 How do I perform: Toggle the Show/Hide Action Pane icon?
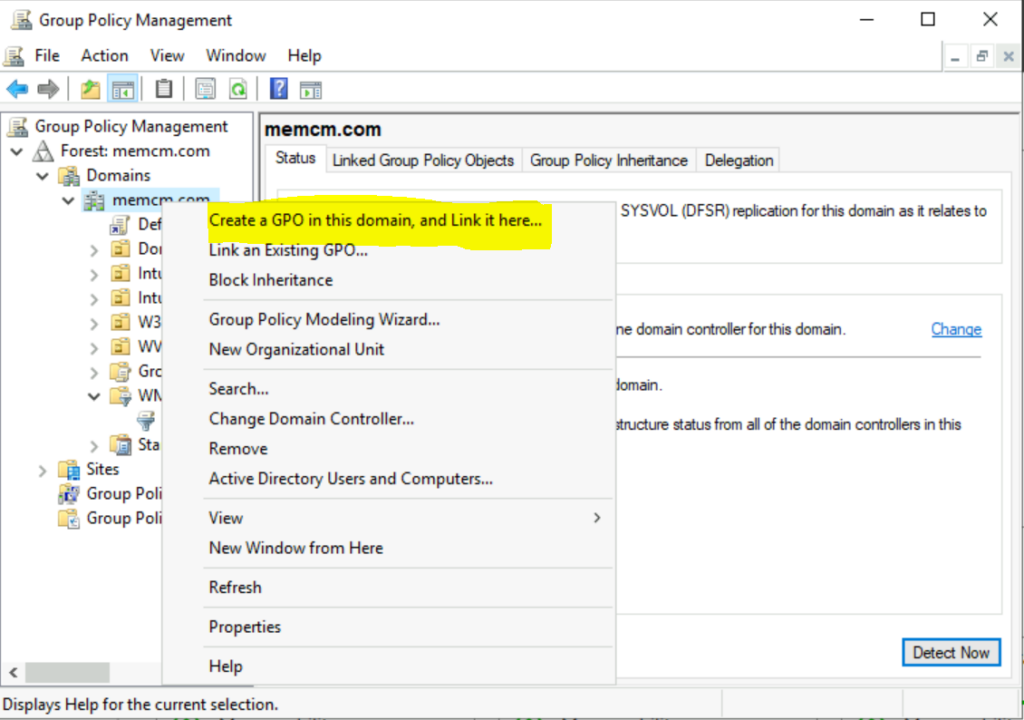click(x=311, y=90)
